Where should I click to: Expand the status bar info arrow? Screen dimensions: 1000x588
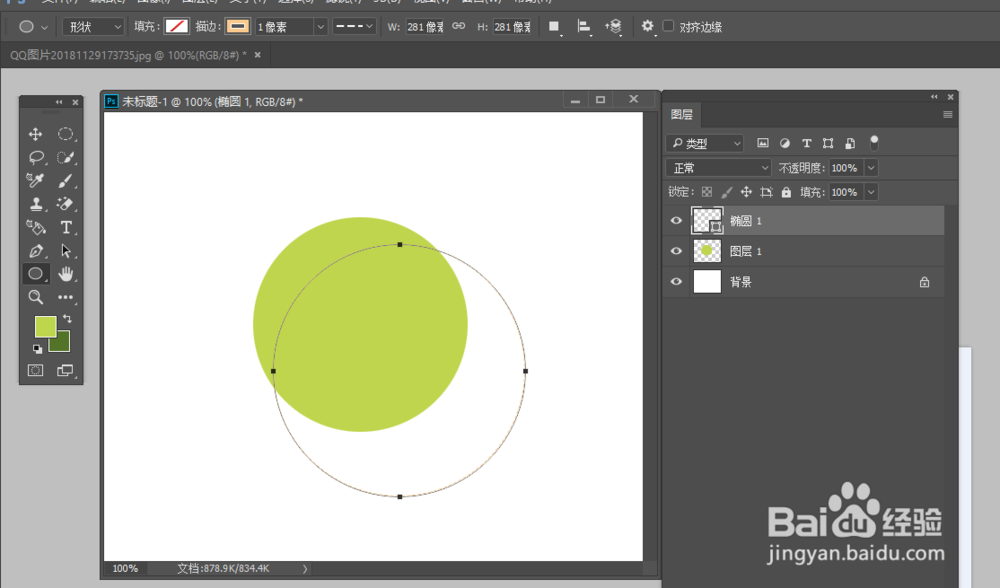tap(305, 568)
